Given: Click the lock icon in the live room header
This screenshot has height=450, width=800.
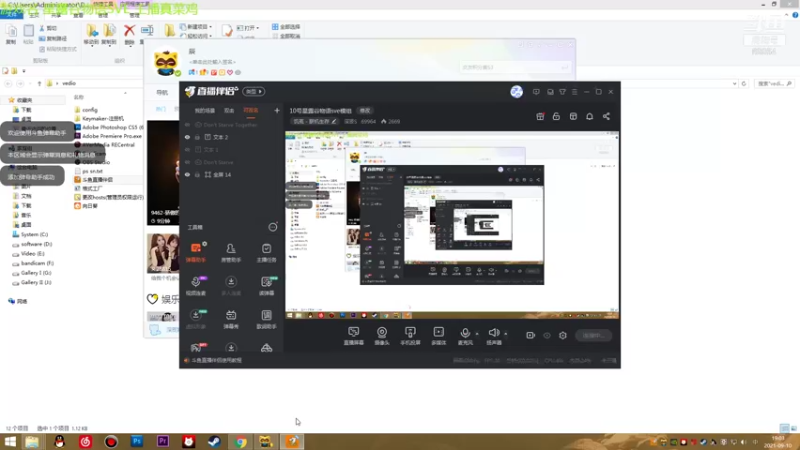Looking at the screenshot, I should (556, 116).
